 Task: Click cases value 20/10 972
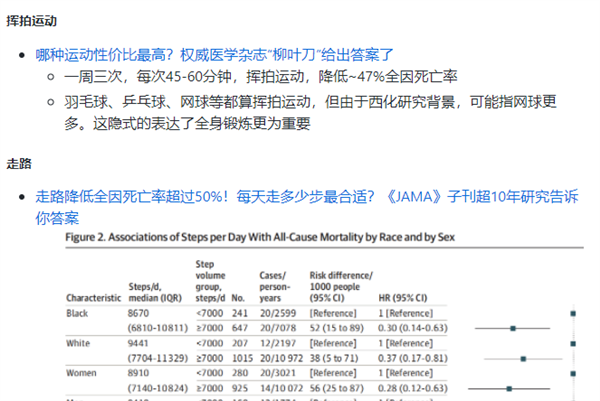282,359
